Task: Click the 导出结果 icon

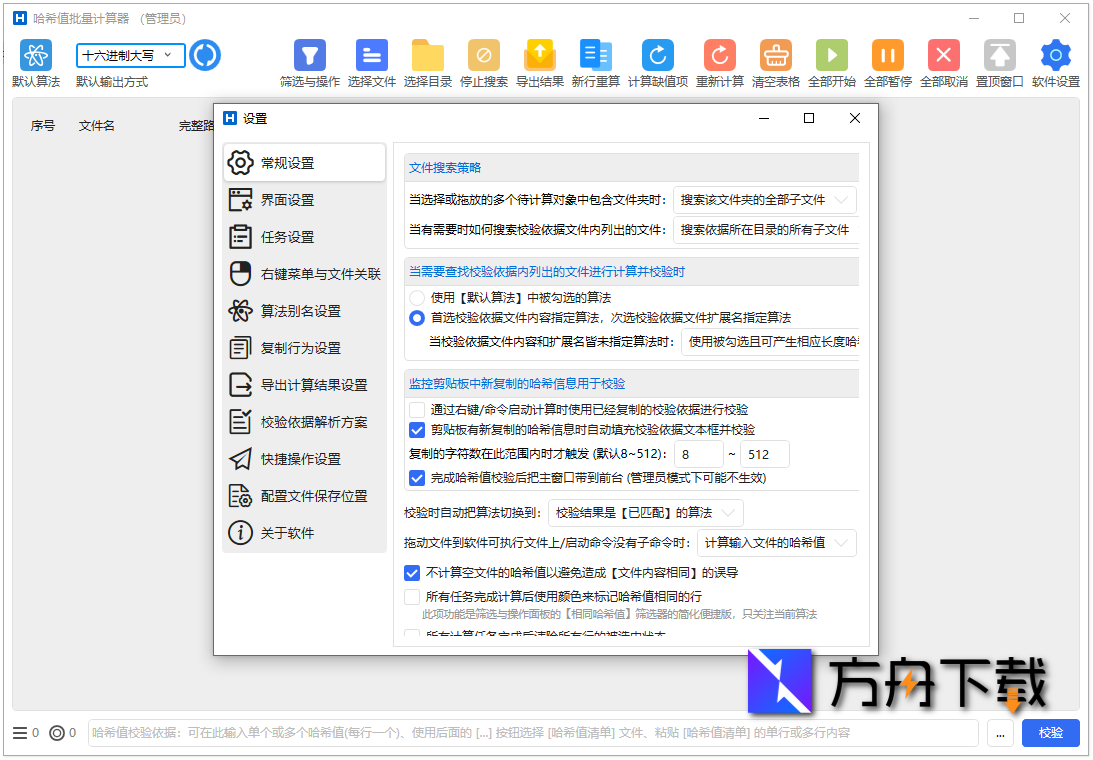Action: click(x=542, y=55)
